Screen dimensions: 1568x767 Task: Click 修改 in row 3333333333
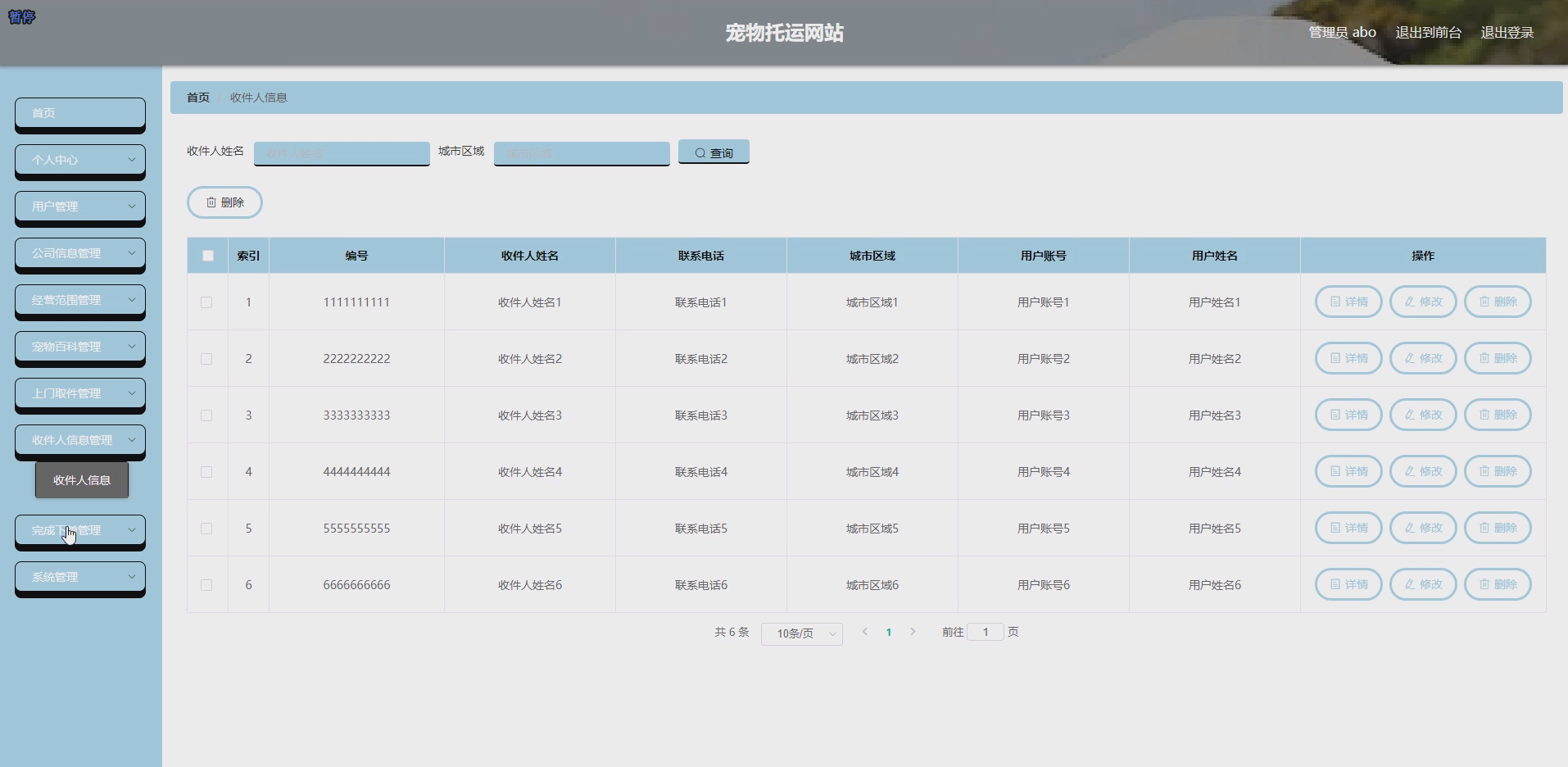(1423, 415)
